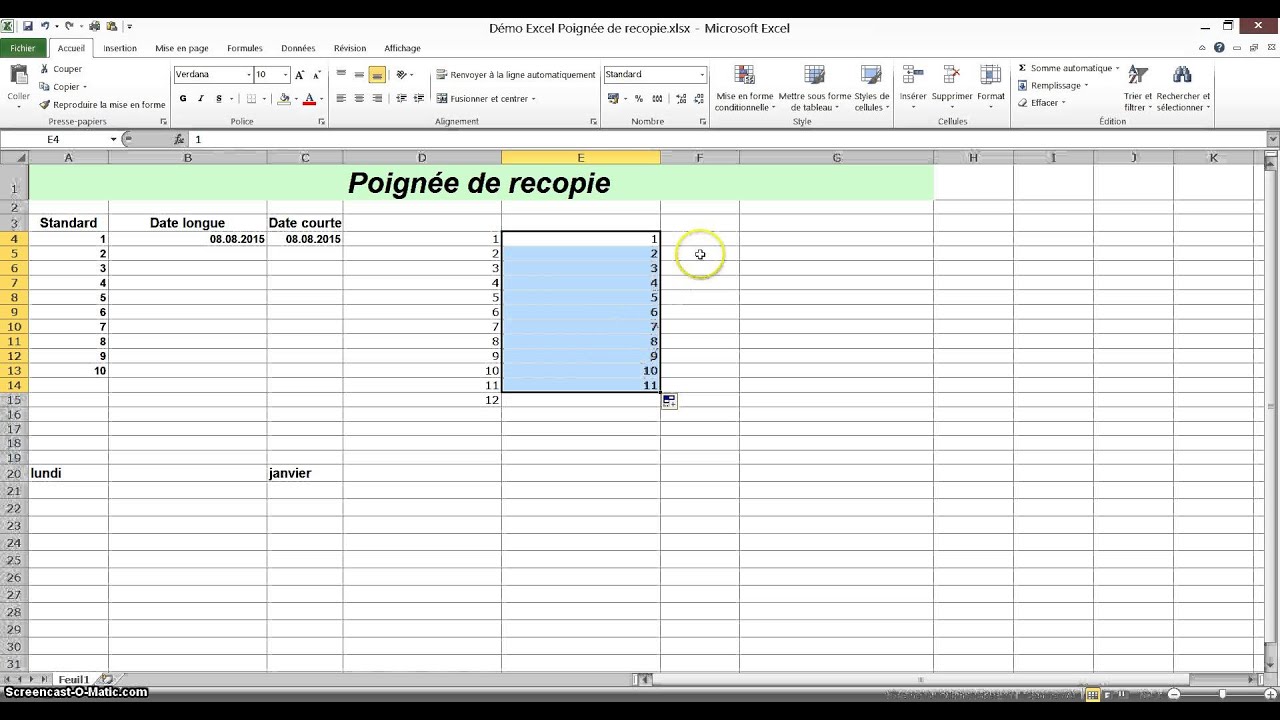The height and width of the screenshot is (720, 1280).
Task: Align text left
Action: [341, 98]
